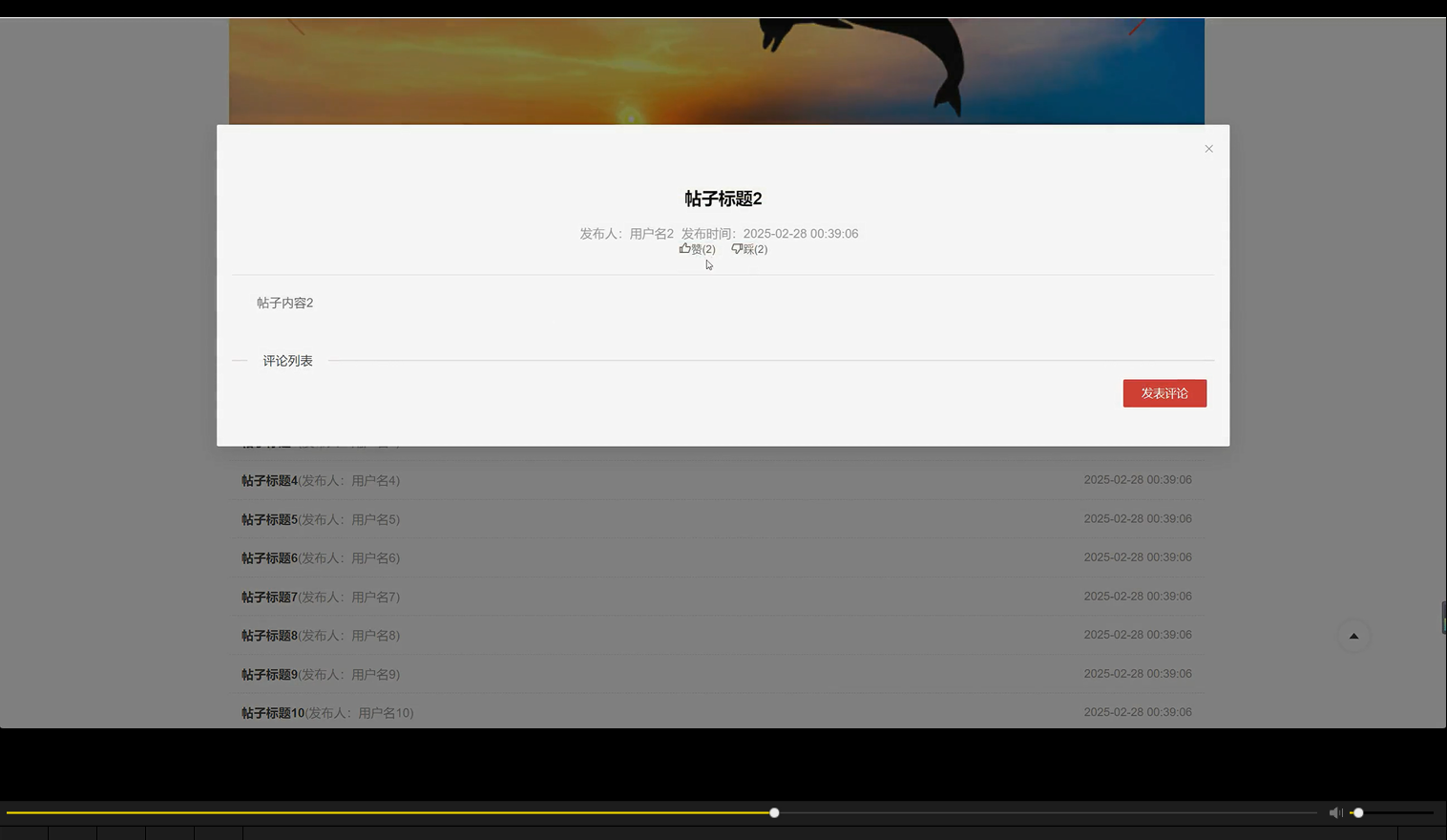1447x840 pixels.
Task: Click the video progress bar handle
Action: coord(774,812)
